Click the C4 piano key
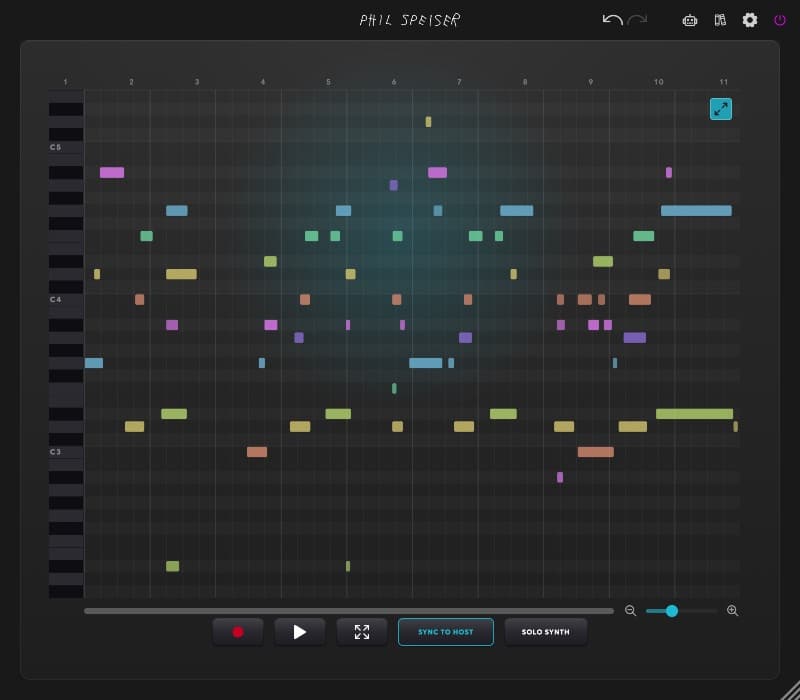 [66, 299]
